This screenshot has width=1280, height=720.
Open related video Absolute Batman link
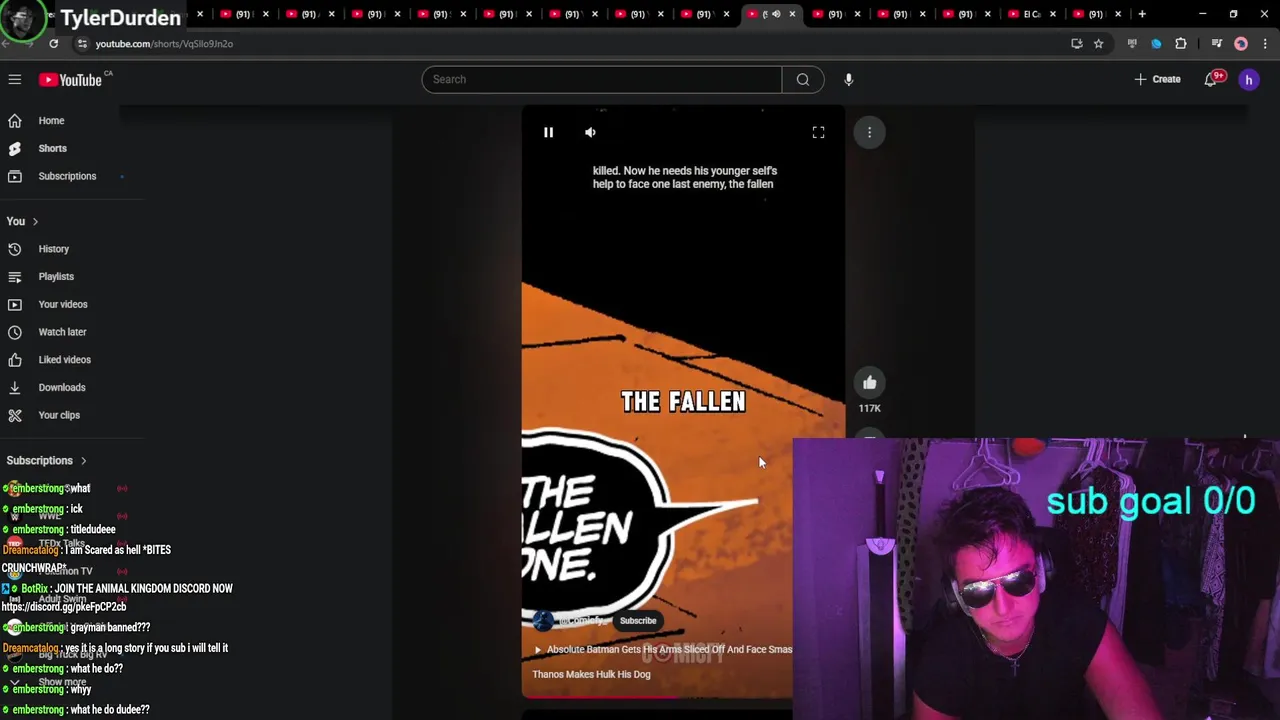pyautogui.click(x=662, y=649)
